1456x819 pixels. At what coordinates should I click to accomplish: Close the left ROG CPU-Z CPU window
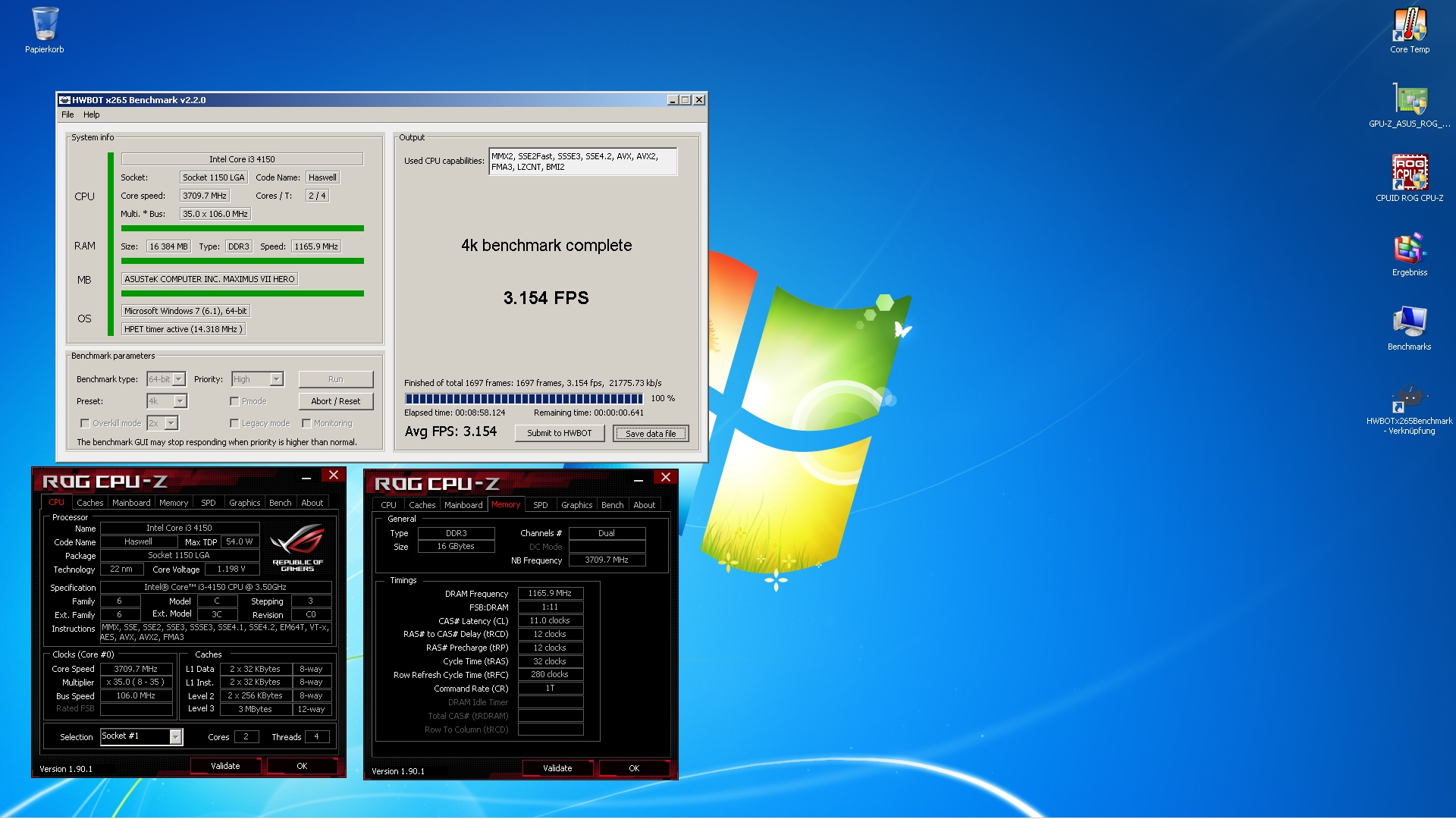click(334, 475)
